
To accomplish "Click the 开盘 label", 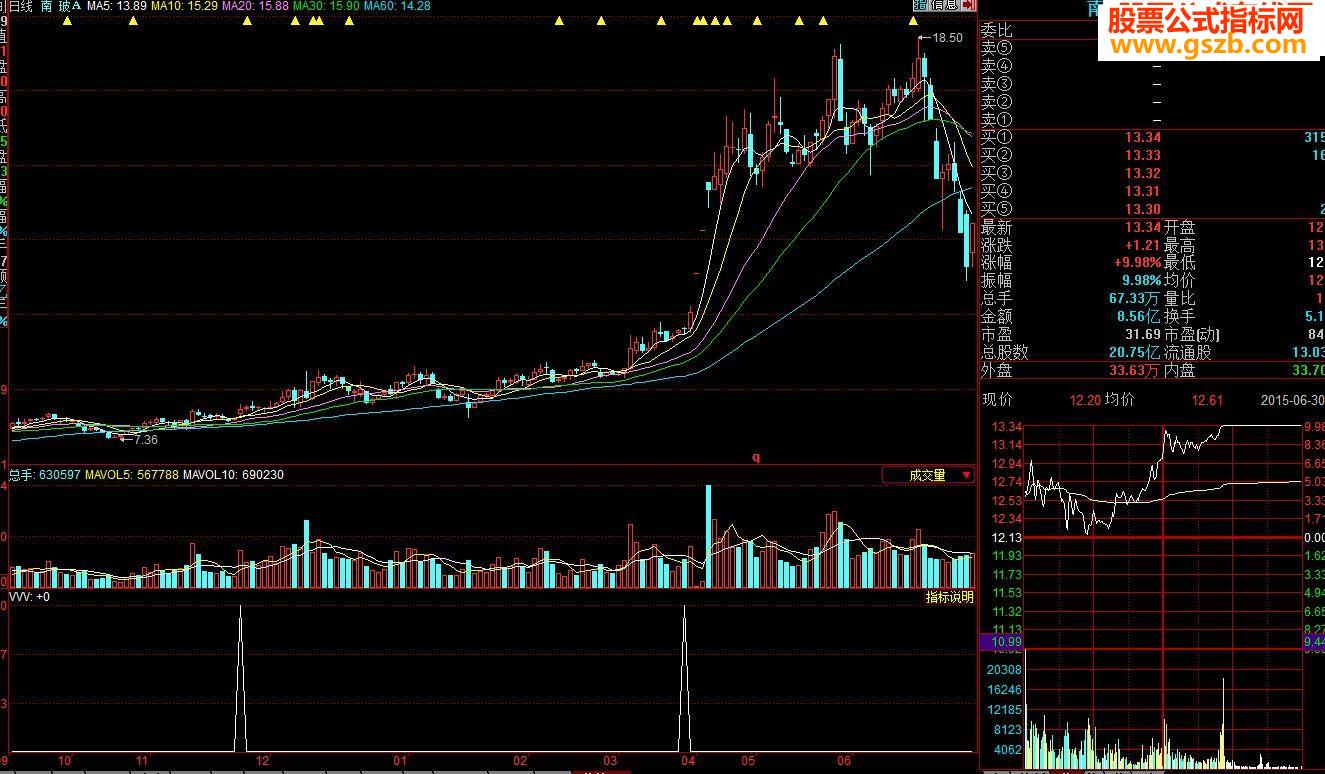I will (1180, 228).
